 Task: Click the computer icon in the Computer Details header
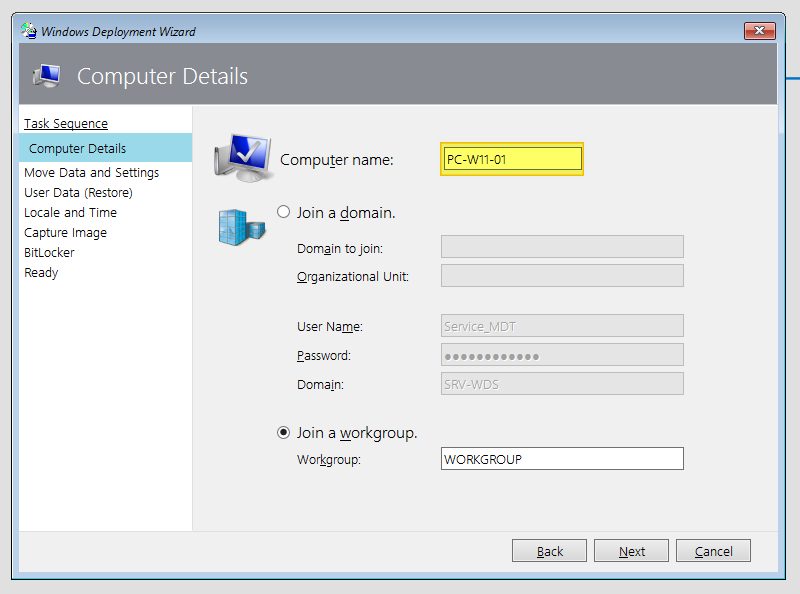47,75
